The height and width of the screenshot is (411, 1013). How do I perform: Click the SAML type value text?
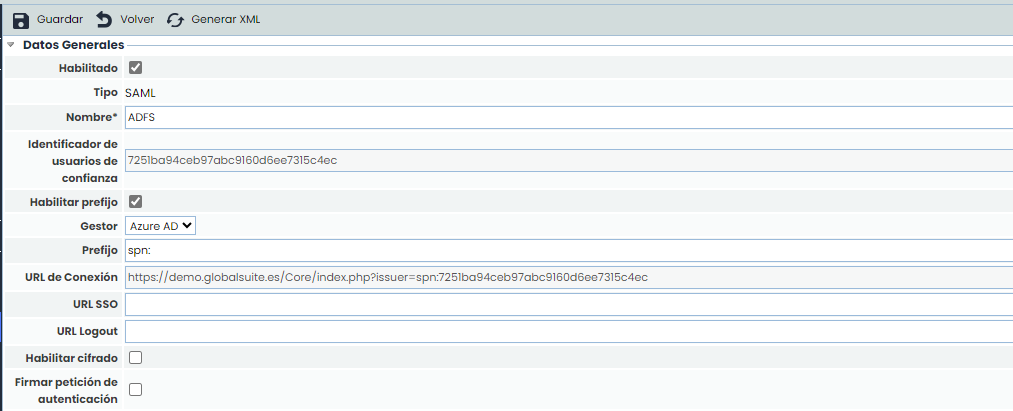pos(140,92)
